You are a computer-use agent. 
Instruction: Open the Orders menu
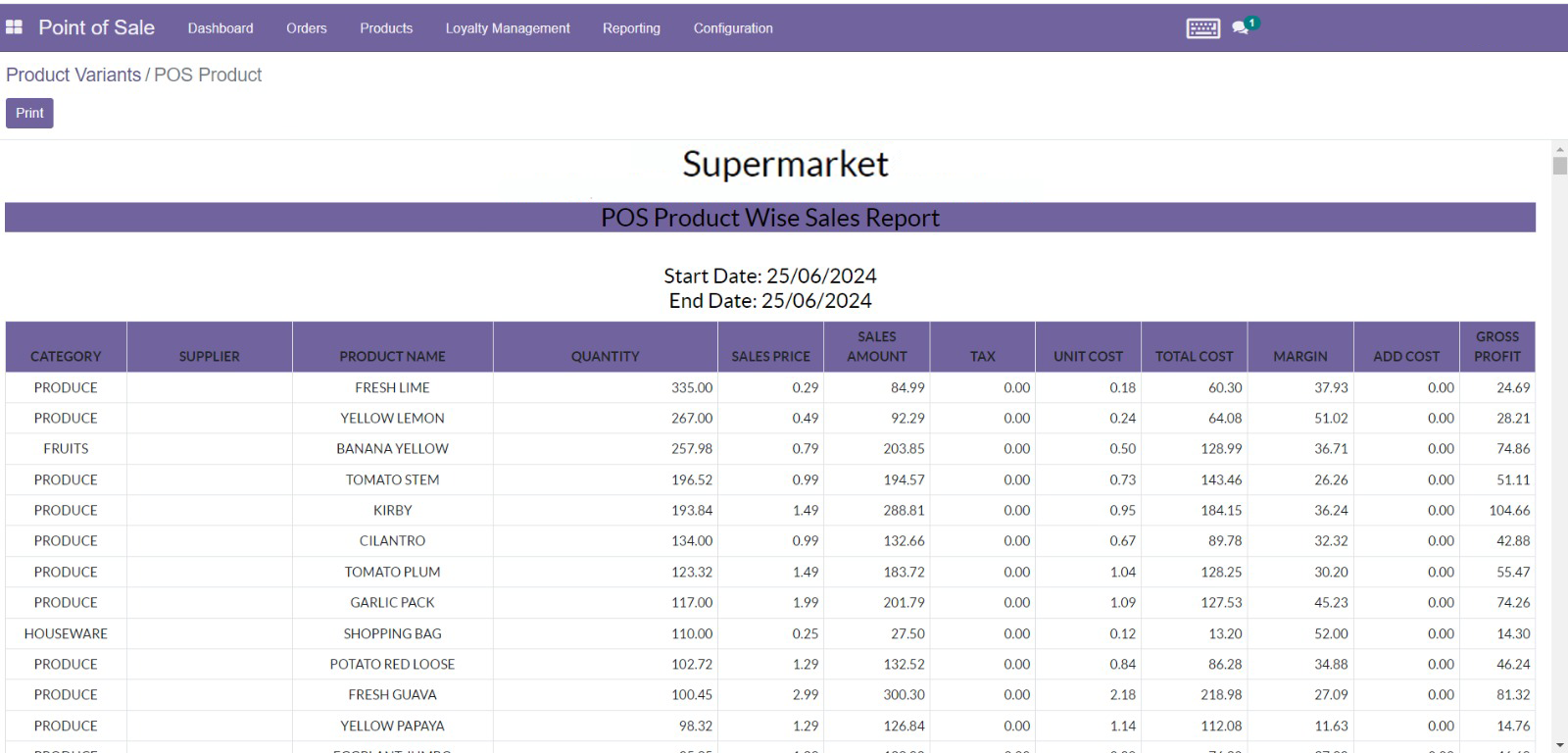pos(307,28)
